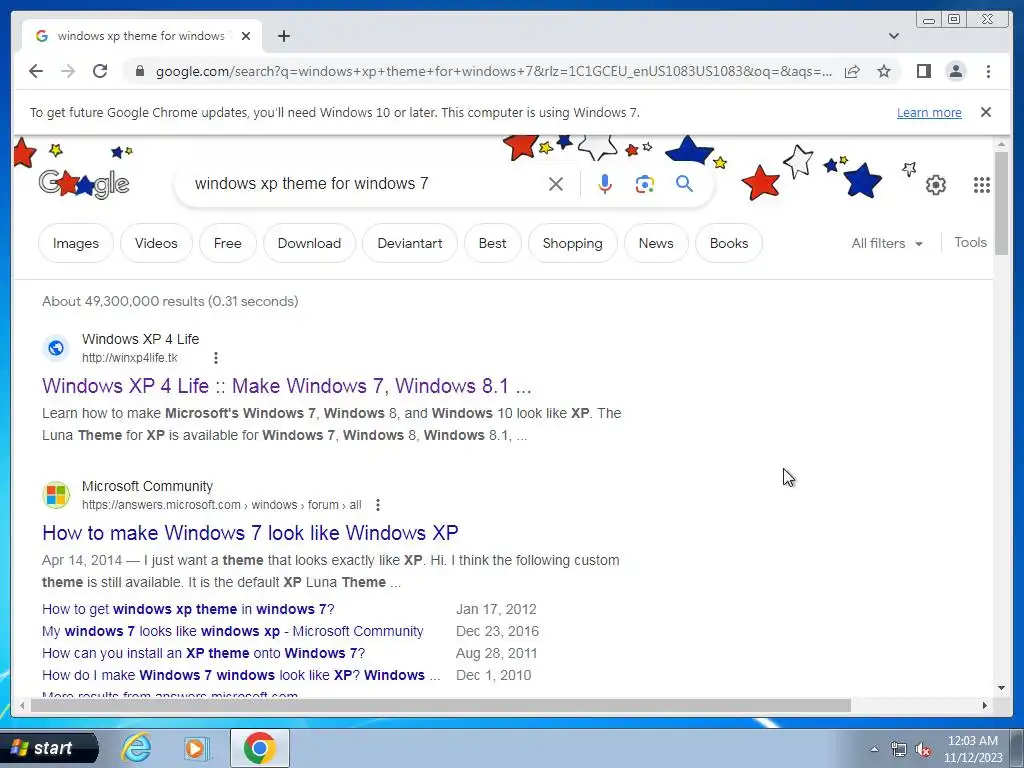The image size is (1024, 768).
Task: Open Google apps grid
Action: click(x=982, y=185)
